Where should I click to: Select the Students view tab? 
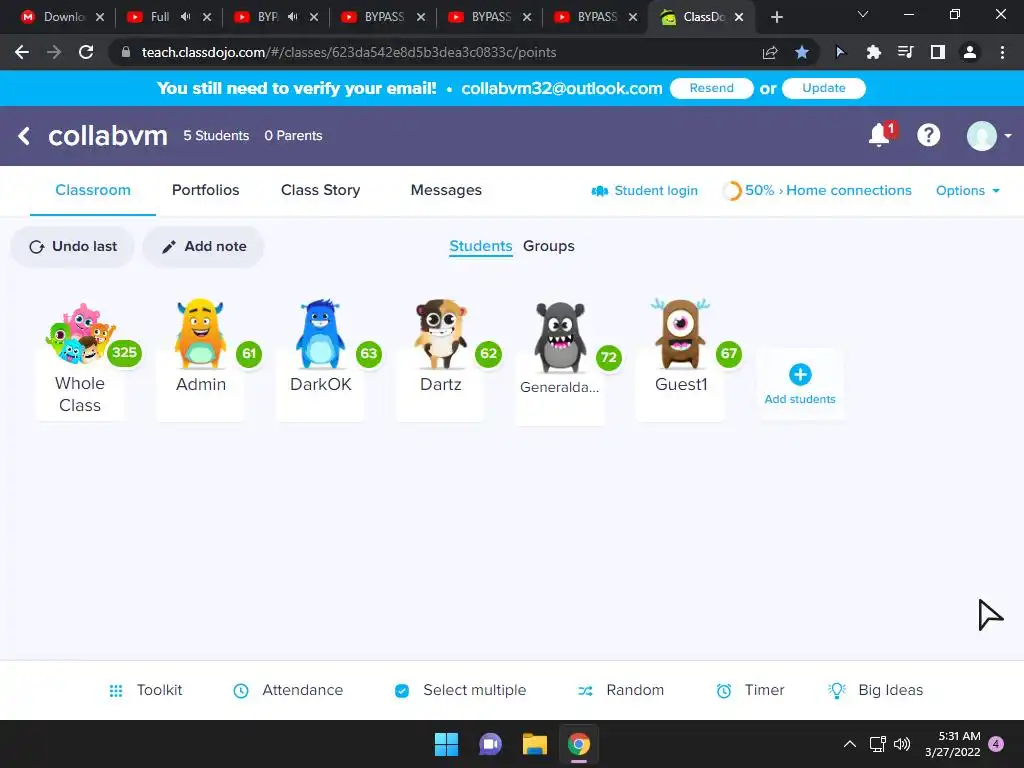pos(481,246)
